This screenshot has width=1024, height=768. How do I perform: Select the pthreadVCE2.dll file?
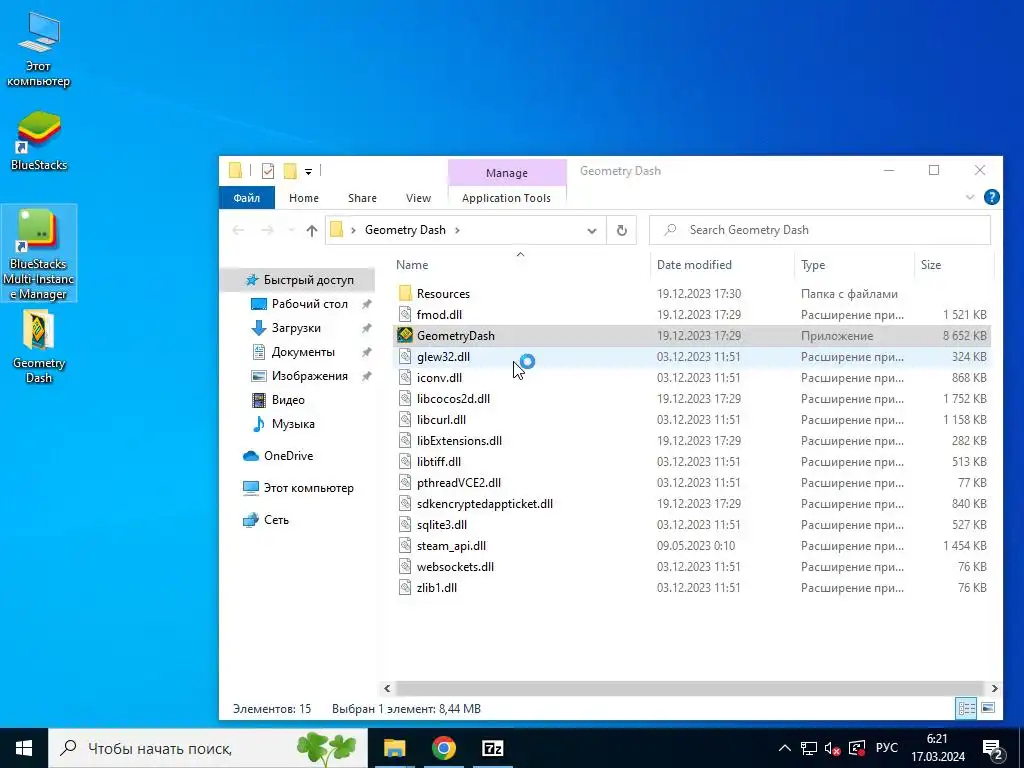tap(458, 483)
